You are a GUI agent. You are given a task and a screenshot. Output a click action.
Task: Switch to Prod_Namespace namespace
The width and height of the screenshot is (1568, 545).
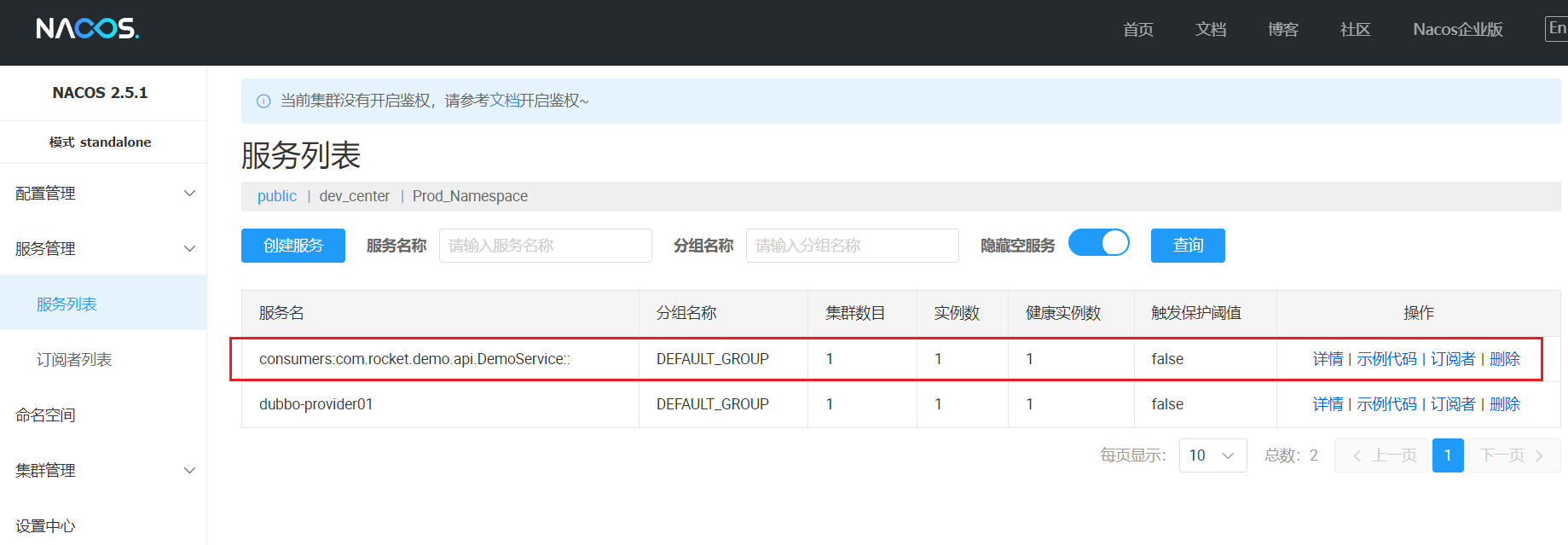470,196
